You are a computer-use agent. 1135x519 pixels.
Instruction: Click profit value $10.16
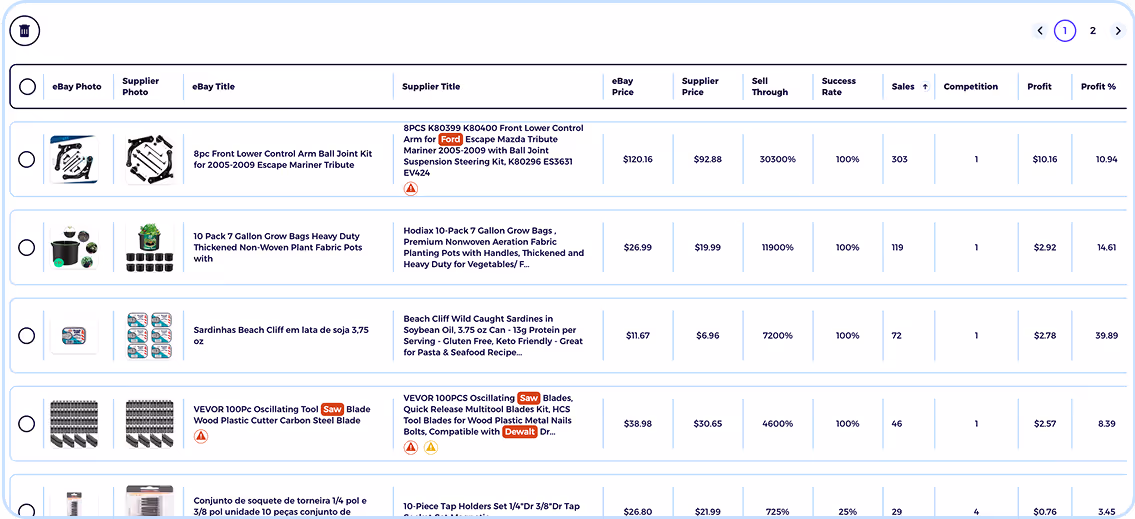[1045, 159]
